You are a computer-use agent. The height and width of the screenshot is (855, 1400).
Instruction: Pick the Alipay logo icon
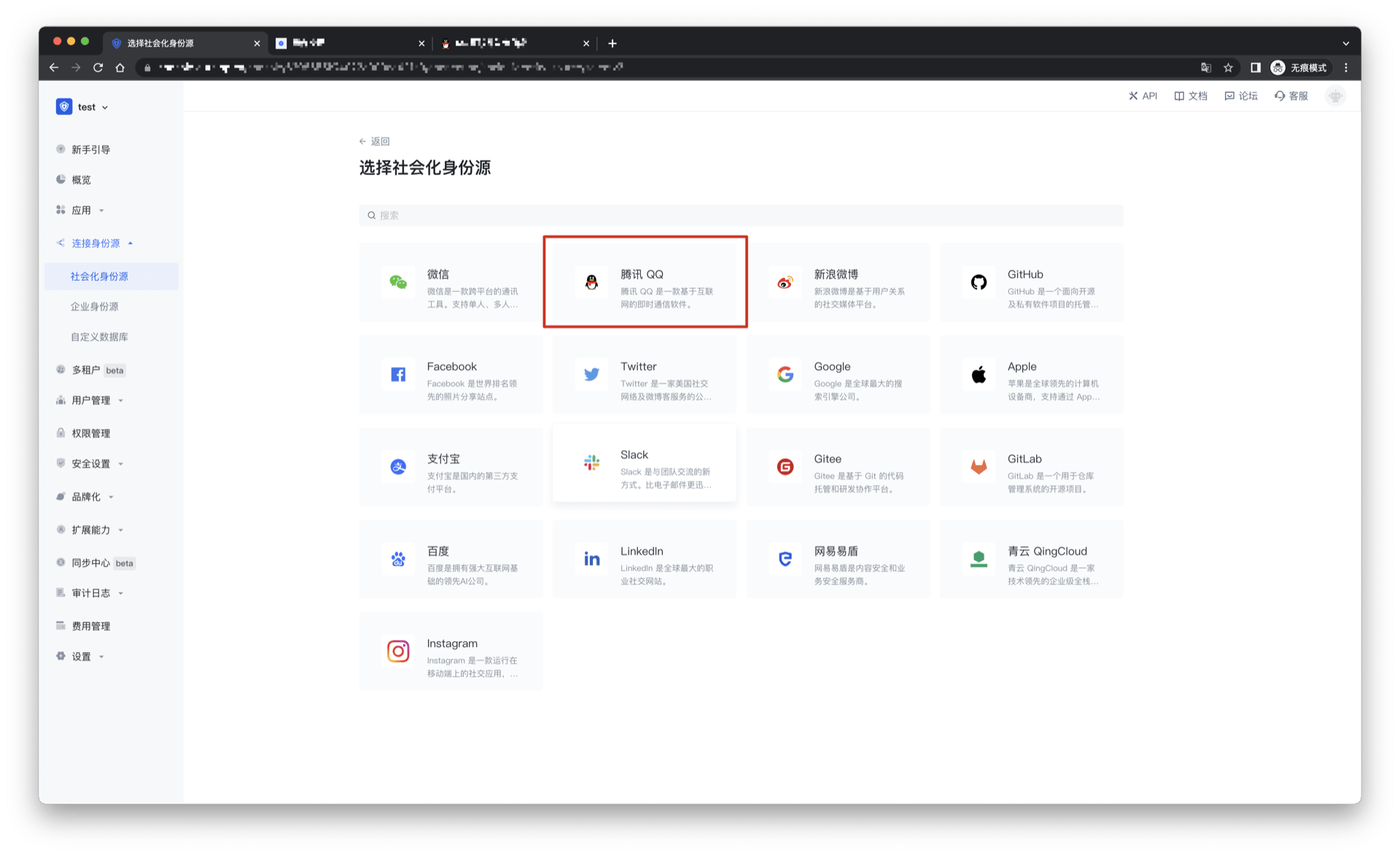coord(398,467)
